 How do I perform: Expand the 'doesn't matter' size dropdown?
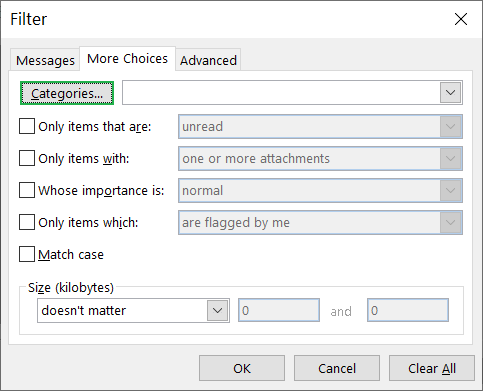click(x=133, y=310)
